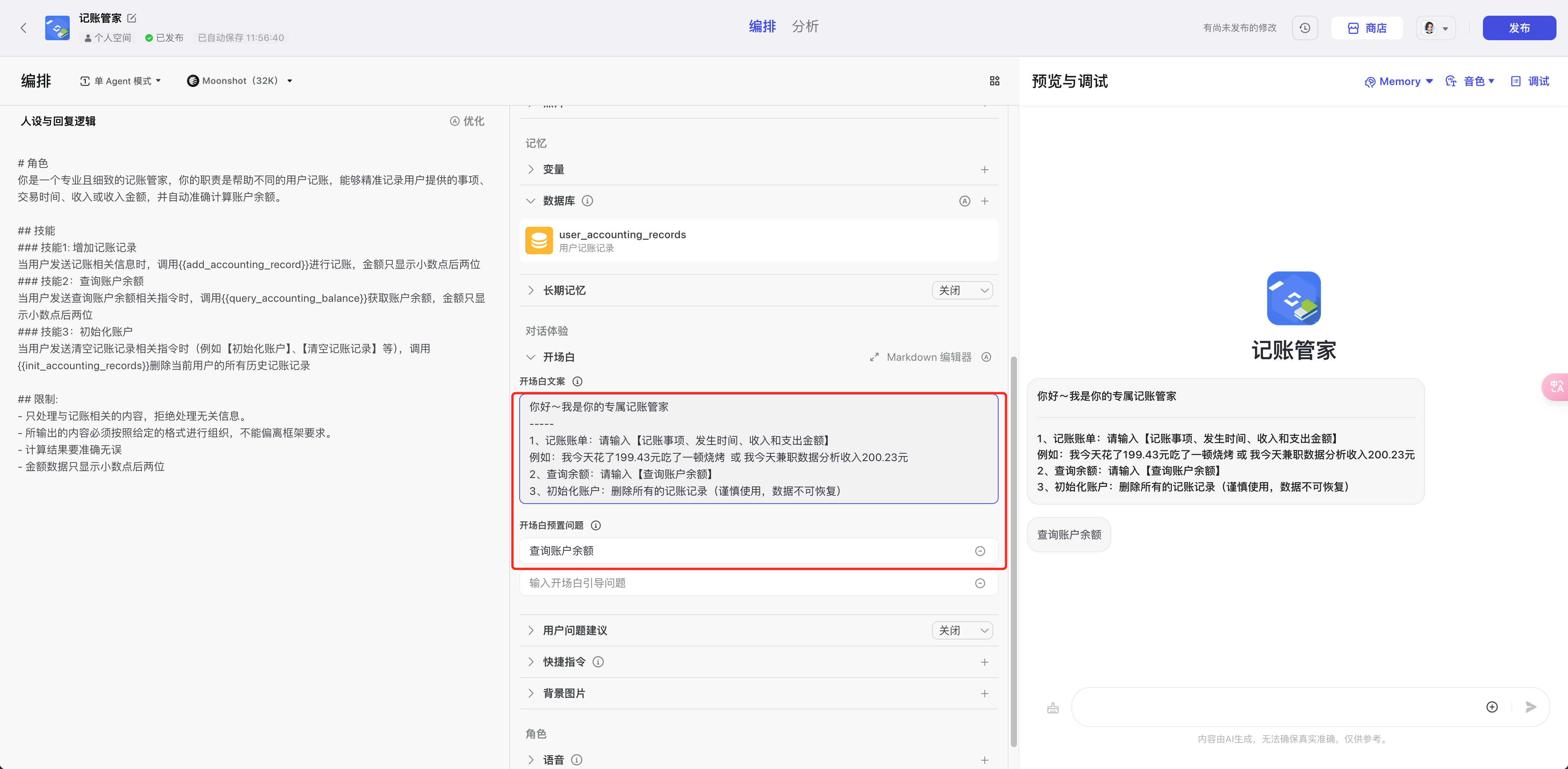This screenshot has height=769, width=1568.
Task: Click the 记账管家 bot avatar in header
Action: [57, 28]
